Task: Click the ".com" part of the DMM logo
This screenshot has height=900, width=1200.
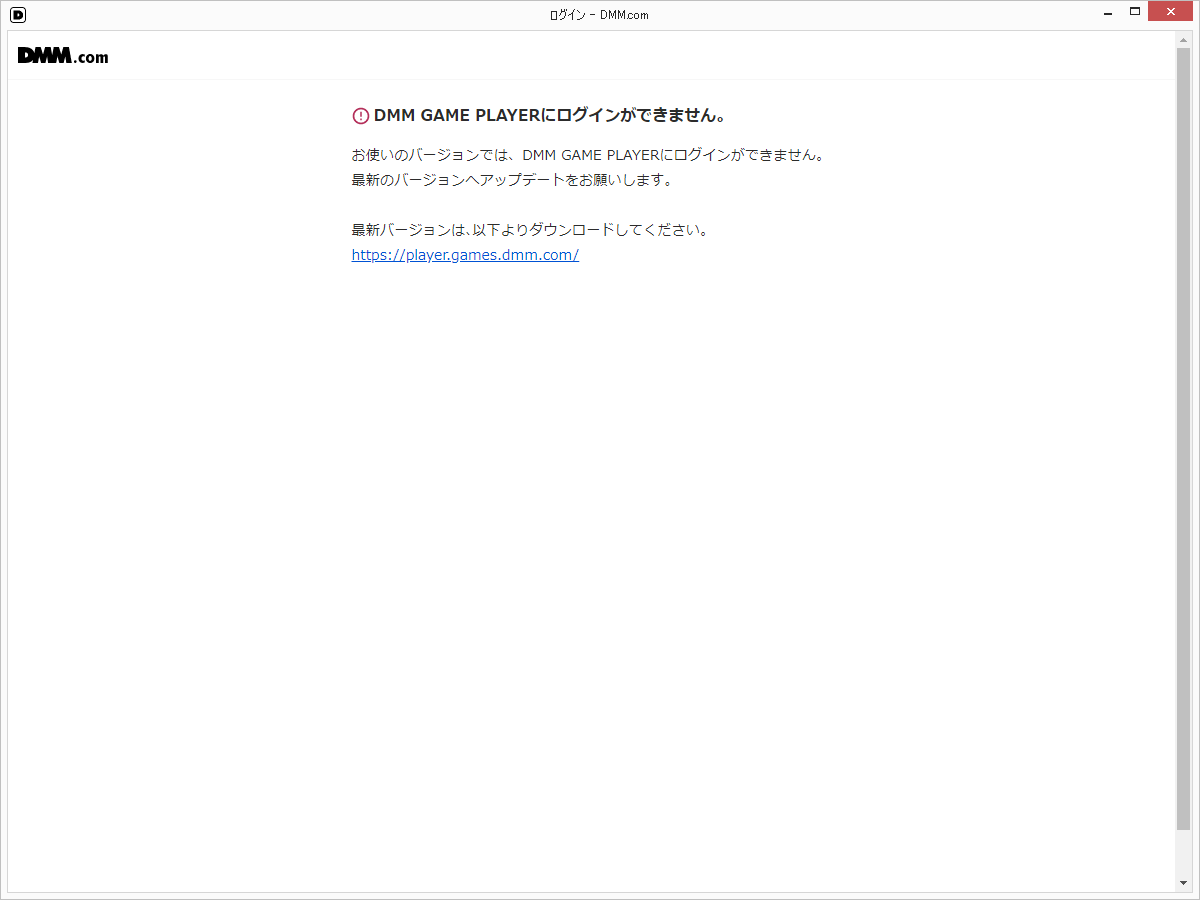Action: pyautogui.click(x=91, y=58)
